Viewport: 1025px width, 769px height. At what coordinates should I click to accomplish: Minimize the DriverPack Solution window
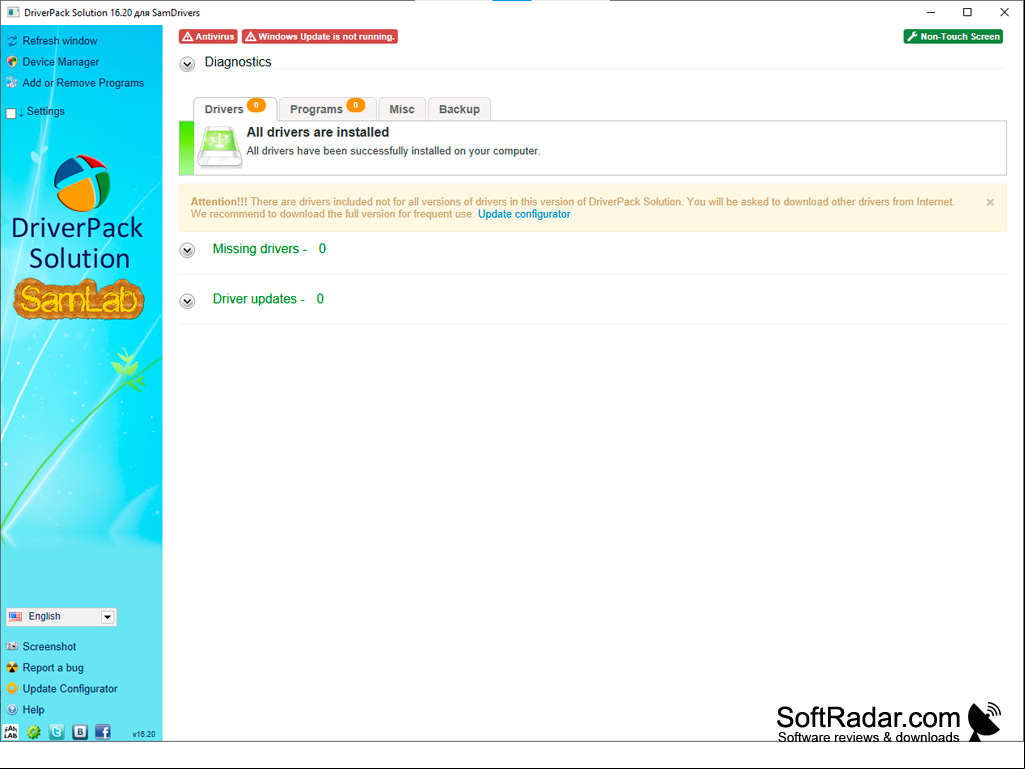(931, 12)
